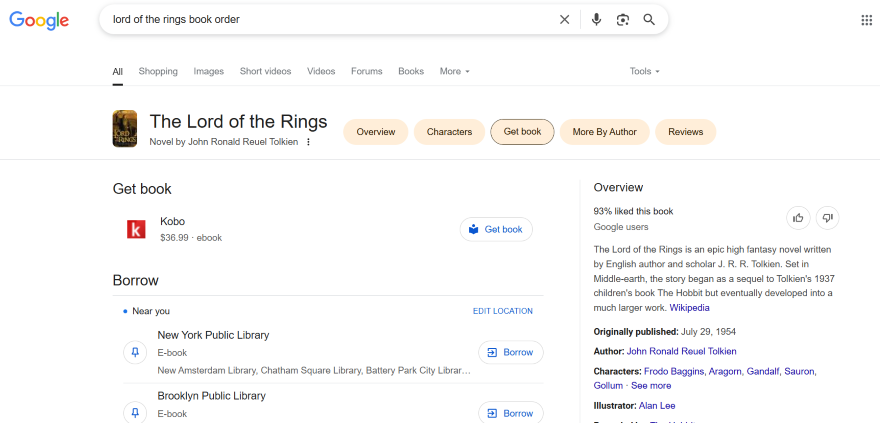This screenshot has width=880, height=423.
Task: Click the Kobo Get book button
Action: [496, 229]
